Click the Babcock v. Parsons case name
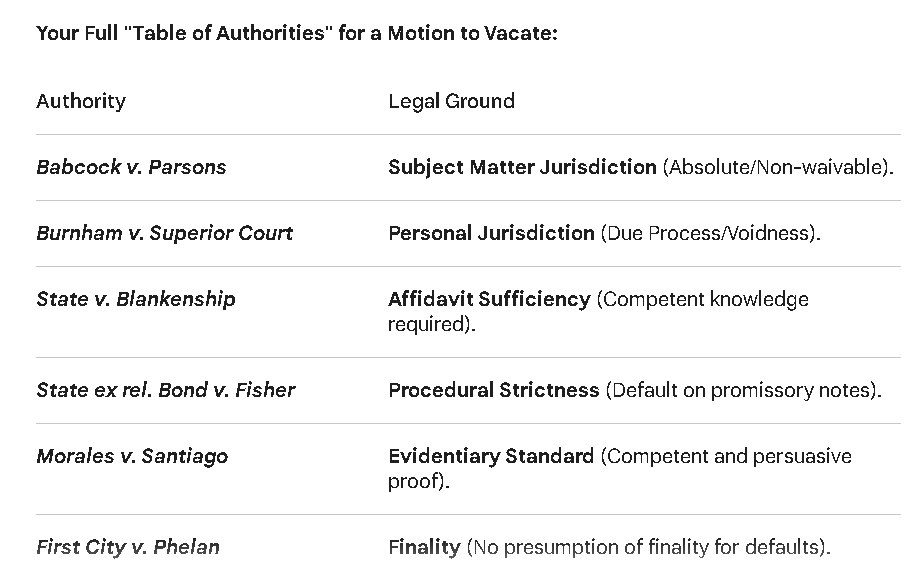The image size is (923, 576). click(131, 167)
